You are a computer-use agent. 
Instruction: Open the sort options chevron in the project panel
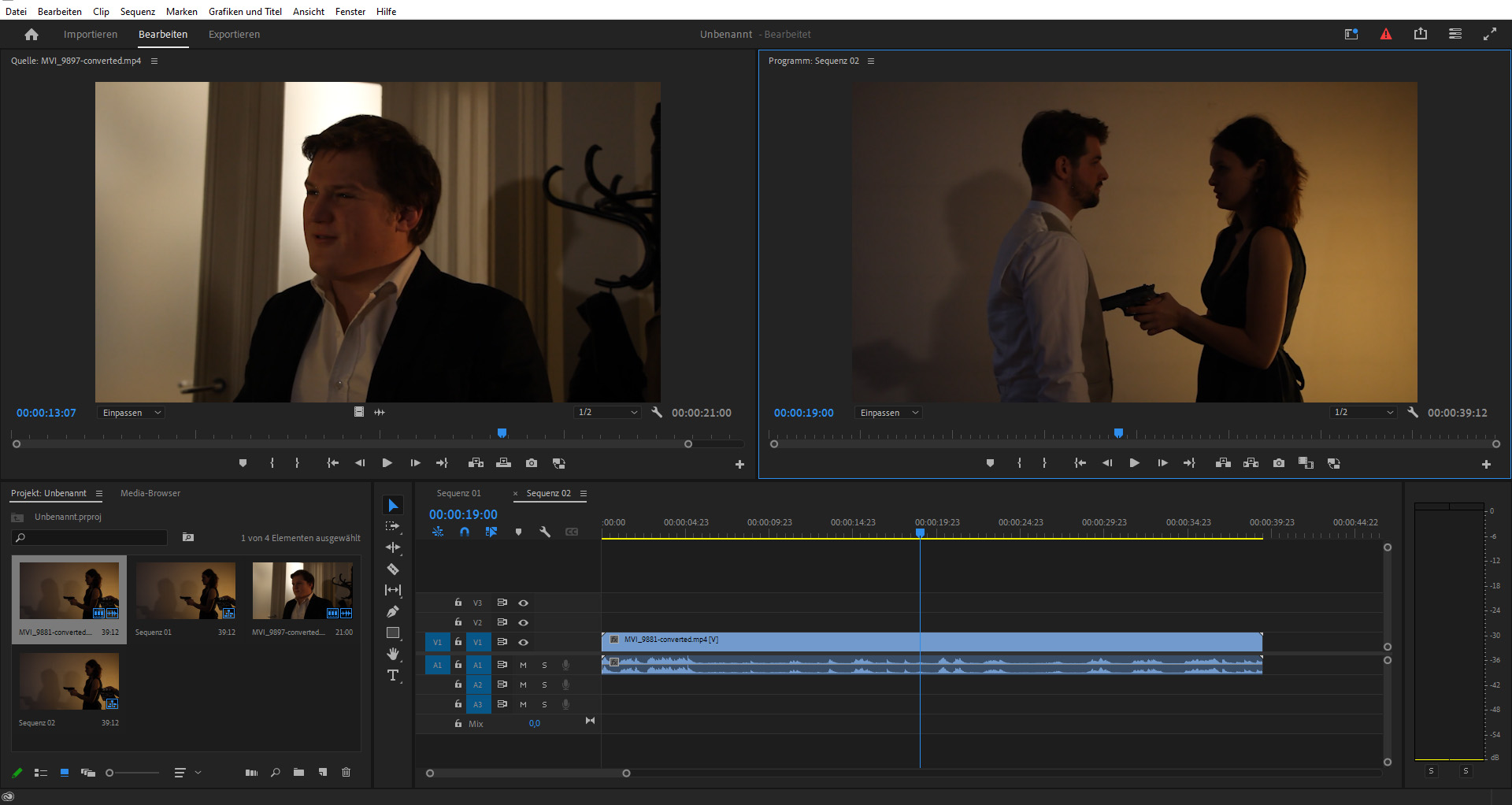198,773
